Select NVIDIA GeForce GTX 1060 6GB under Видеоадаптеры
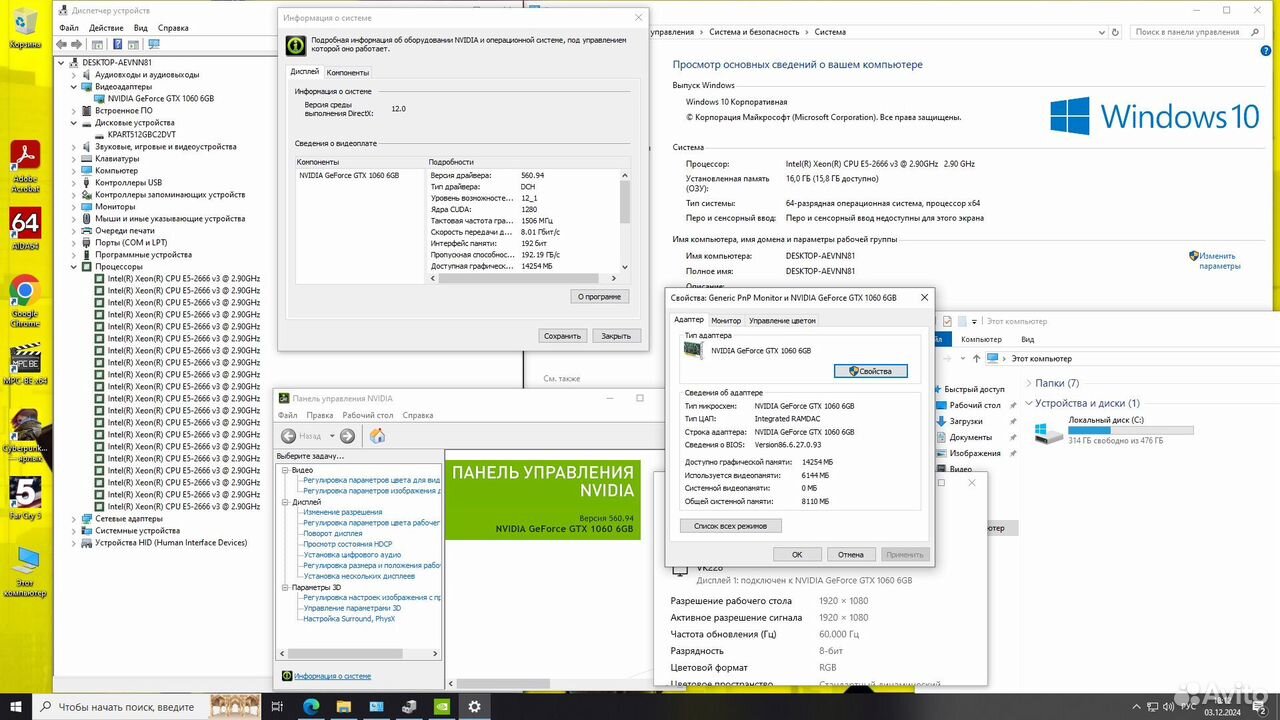Viewport: 1280px width, 720px height. point(160,98)
